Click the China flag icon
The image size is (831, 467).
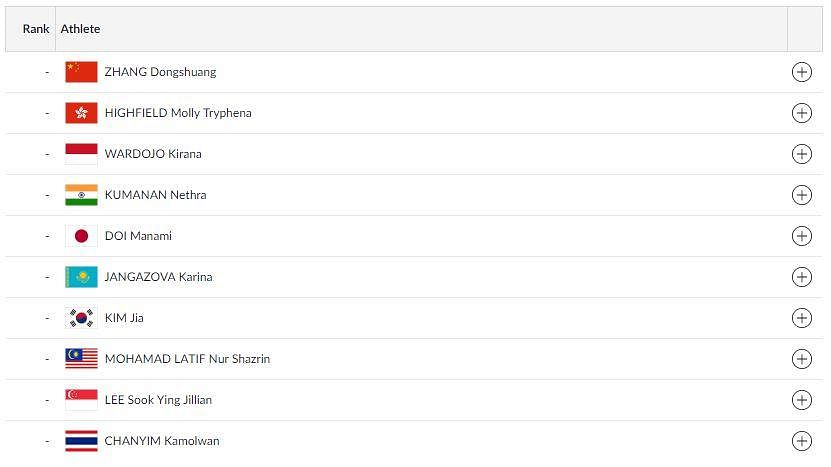click(x=81, y=72)
